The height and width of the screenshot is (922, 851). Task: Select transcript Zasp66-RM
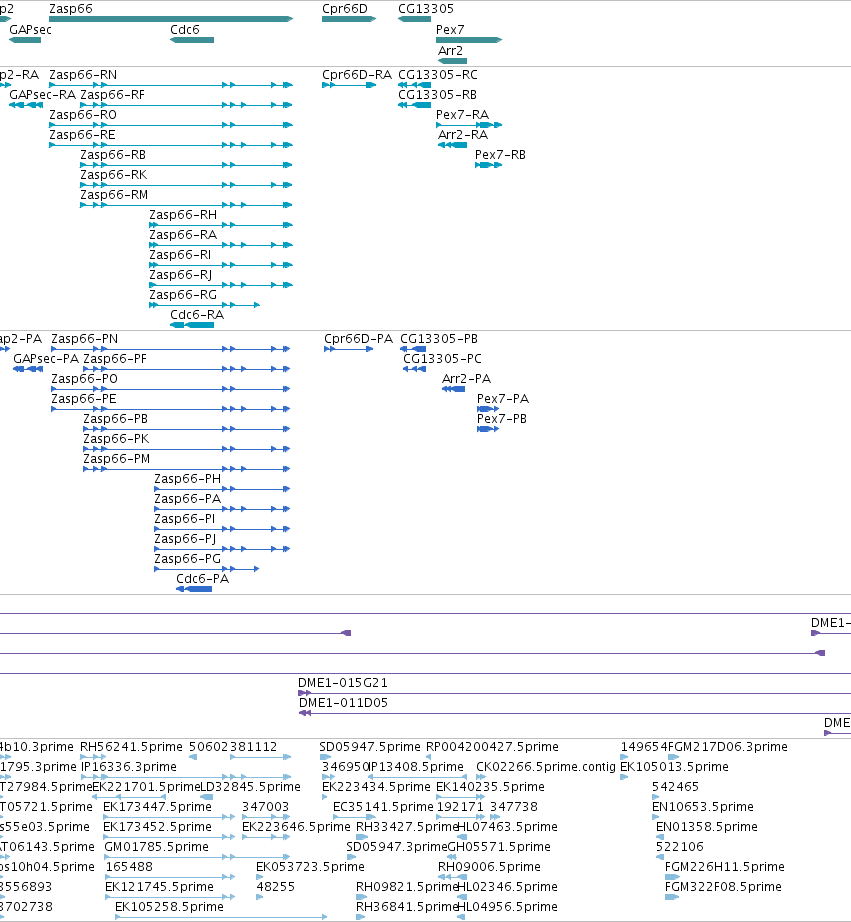tap(114, 195)
